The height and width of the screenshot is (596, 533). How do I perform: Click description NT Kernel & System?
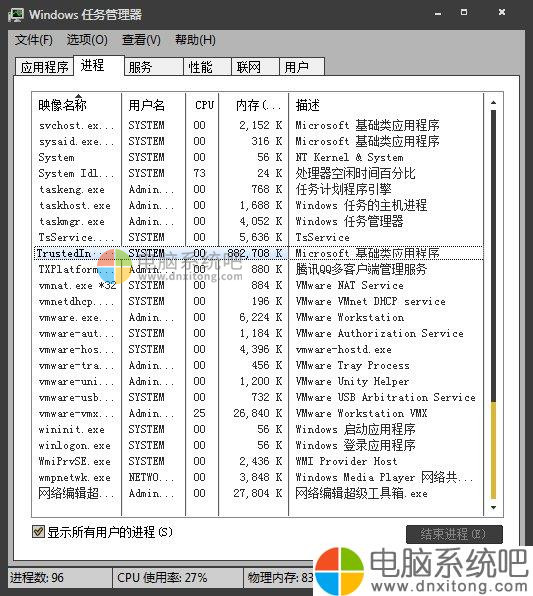coord(349,157)
